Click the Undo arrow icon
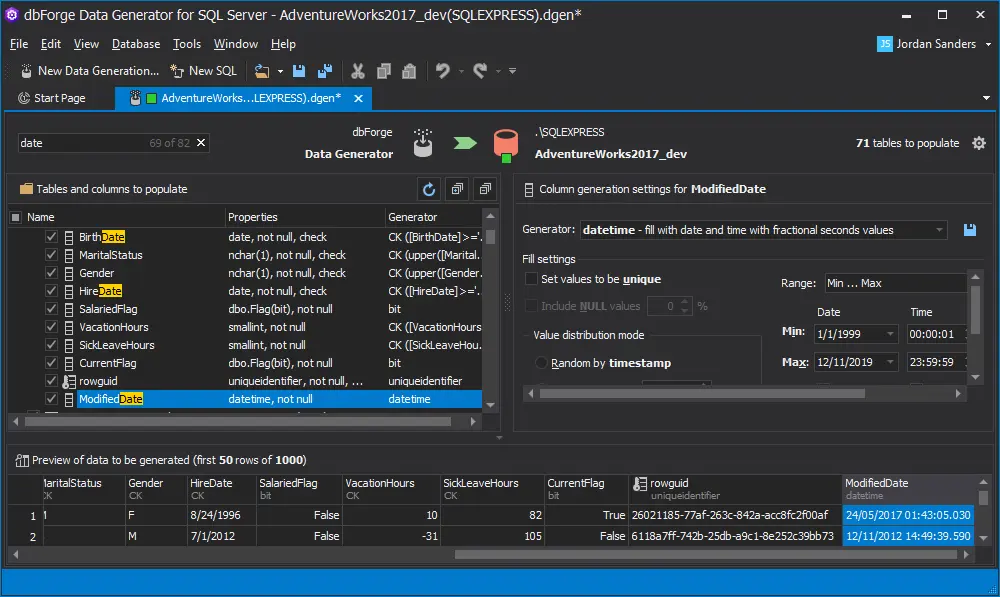The width and height of the screenshot is (1000, 597). 442,71
